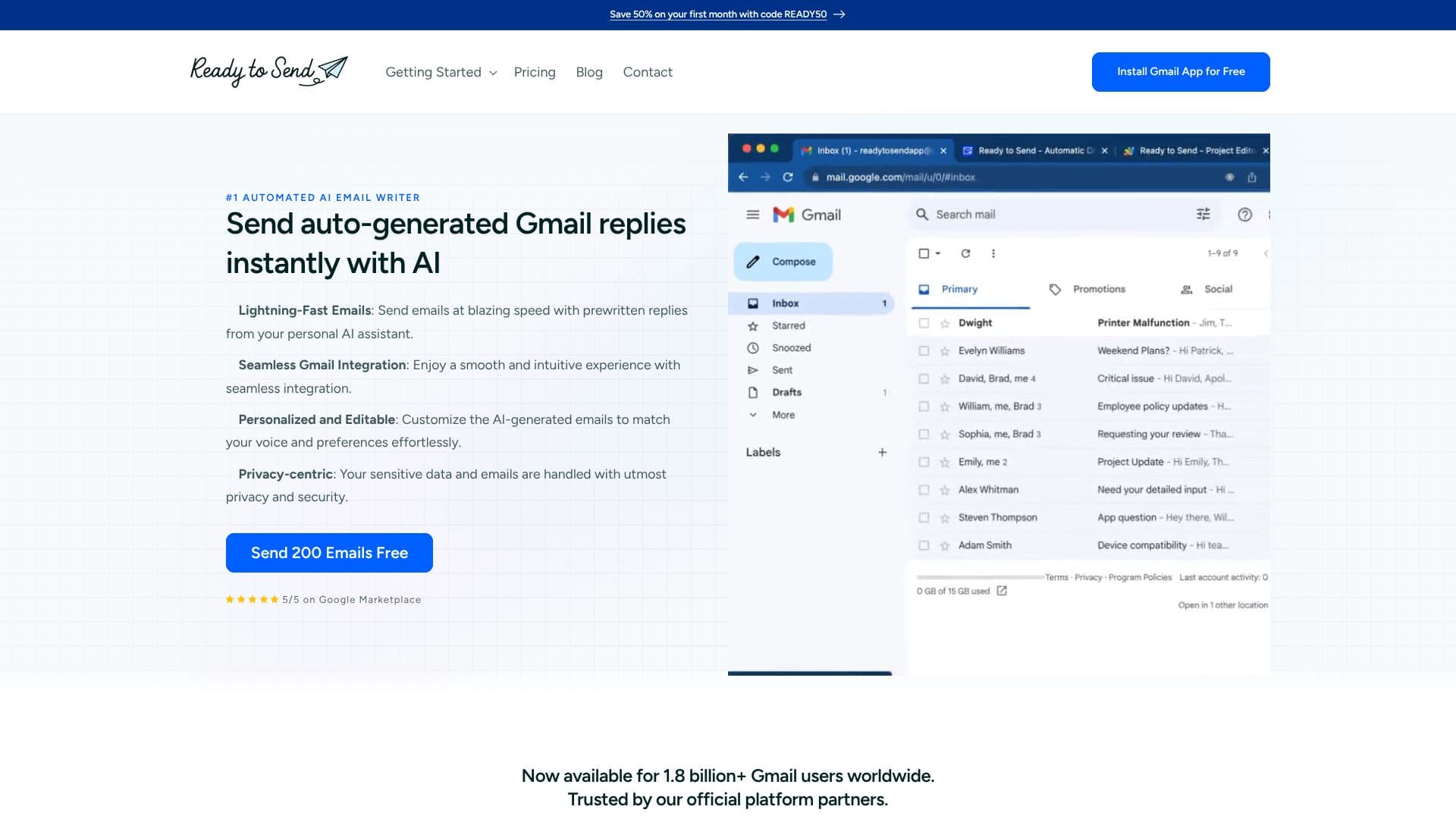Star the Dwight email
Image resolution: width=1456 pixels, height=819 pixels.
click(x=945, y=323)
